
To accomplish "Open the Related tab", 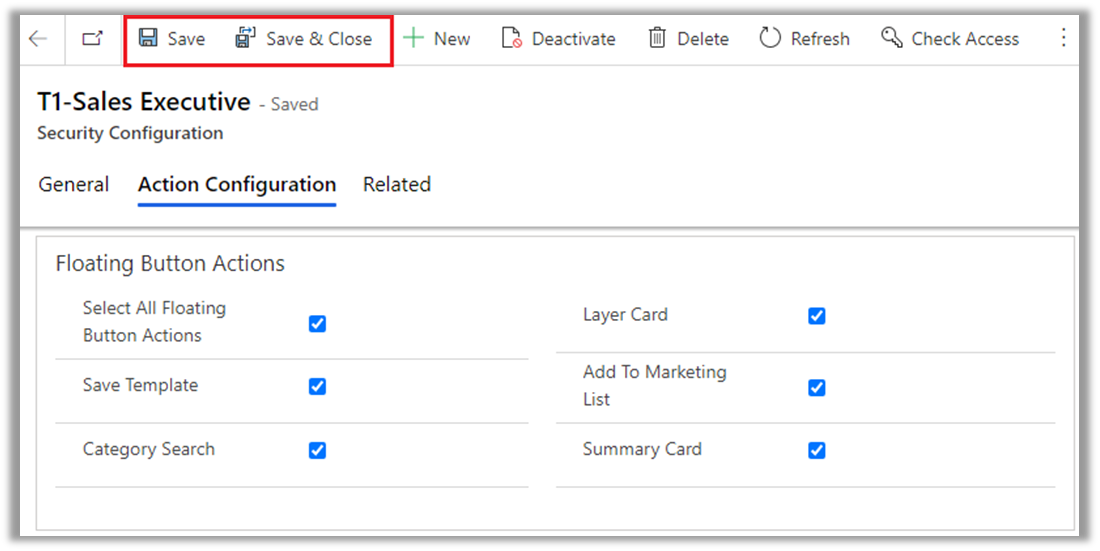I will (397, 185).
